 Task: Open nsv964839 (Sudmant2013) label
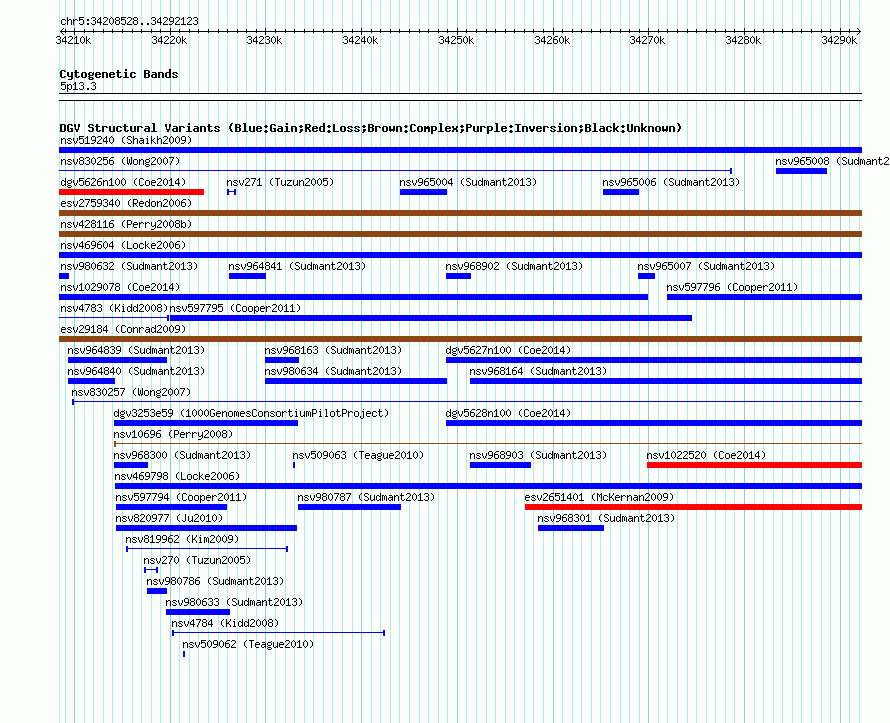[x=136, y=350]
